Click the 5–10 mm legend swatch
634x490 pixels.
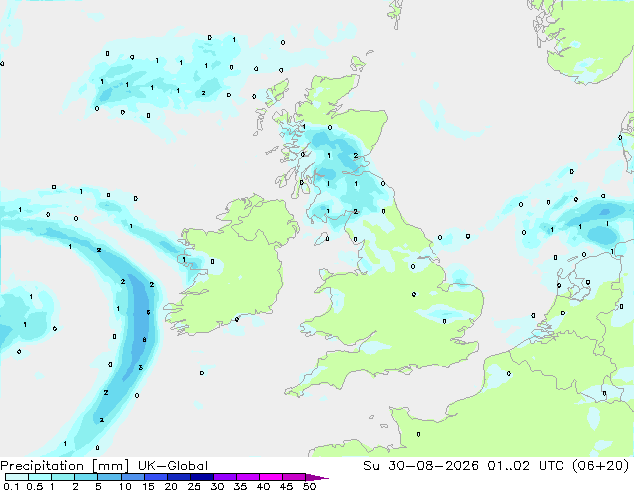click(x=110, y=477)
